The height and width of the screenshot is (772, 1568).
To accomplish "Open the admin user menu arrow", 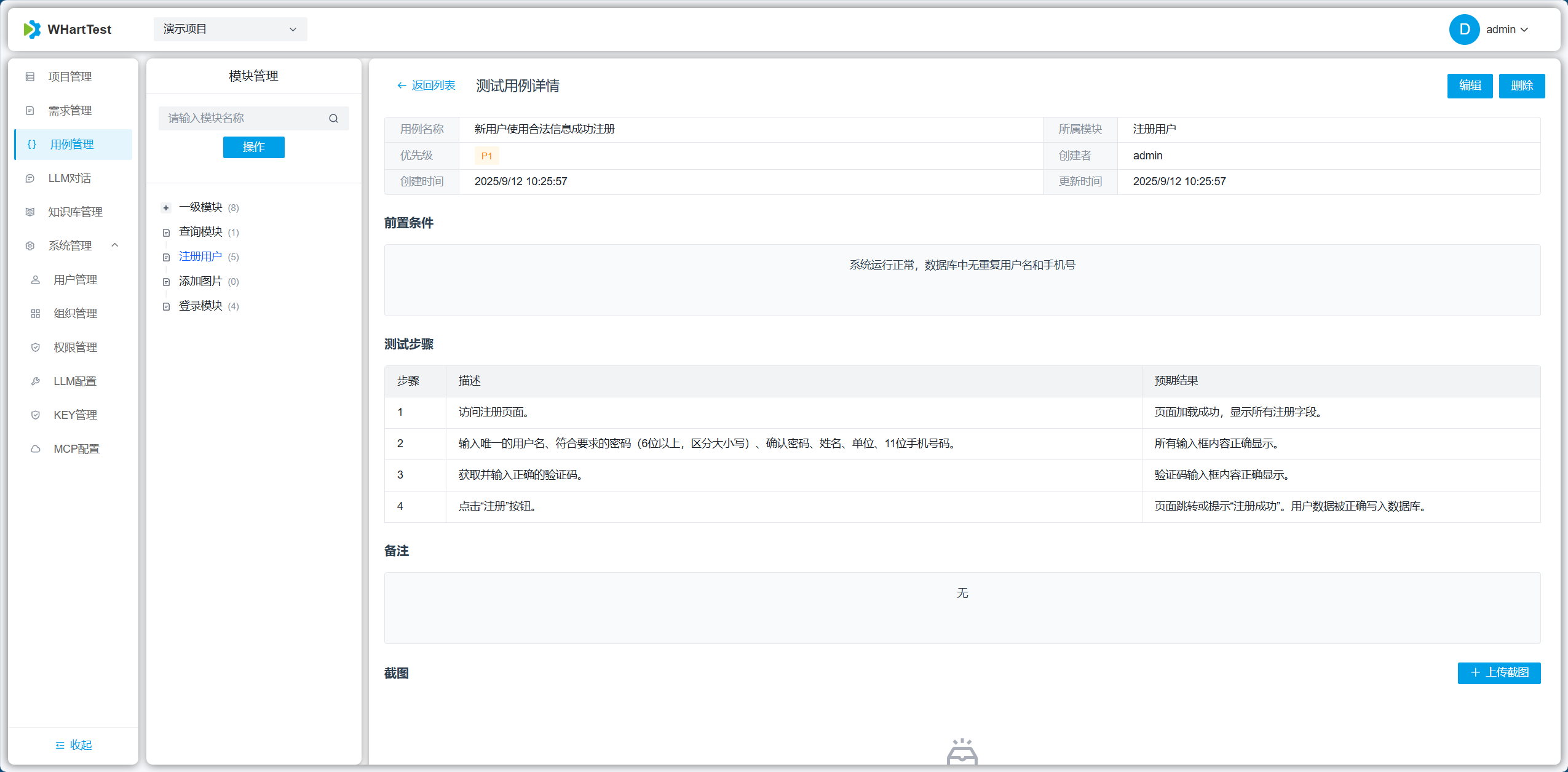I will (x=1524, y=30).
